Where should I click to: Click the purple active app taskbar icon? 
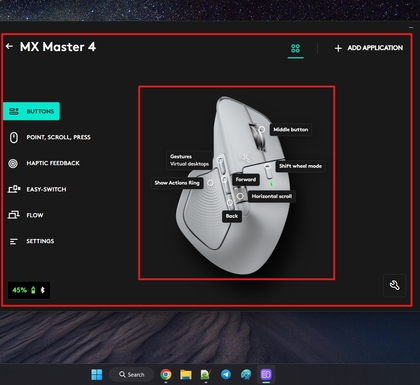[x=266, y=375]
